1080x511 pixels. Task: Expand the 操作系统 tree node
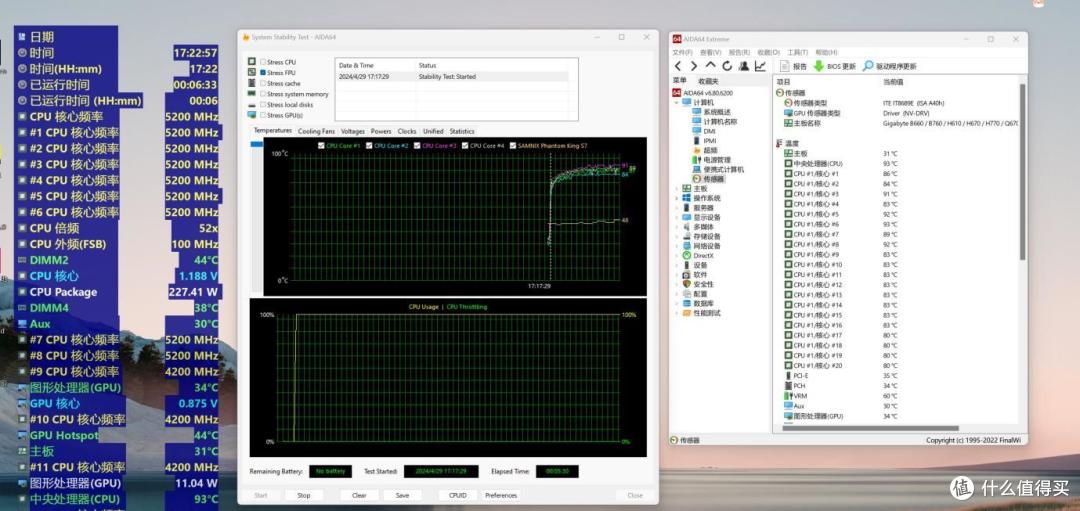pyautogui.click(x=676, y=198)
